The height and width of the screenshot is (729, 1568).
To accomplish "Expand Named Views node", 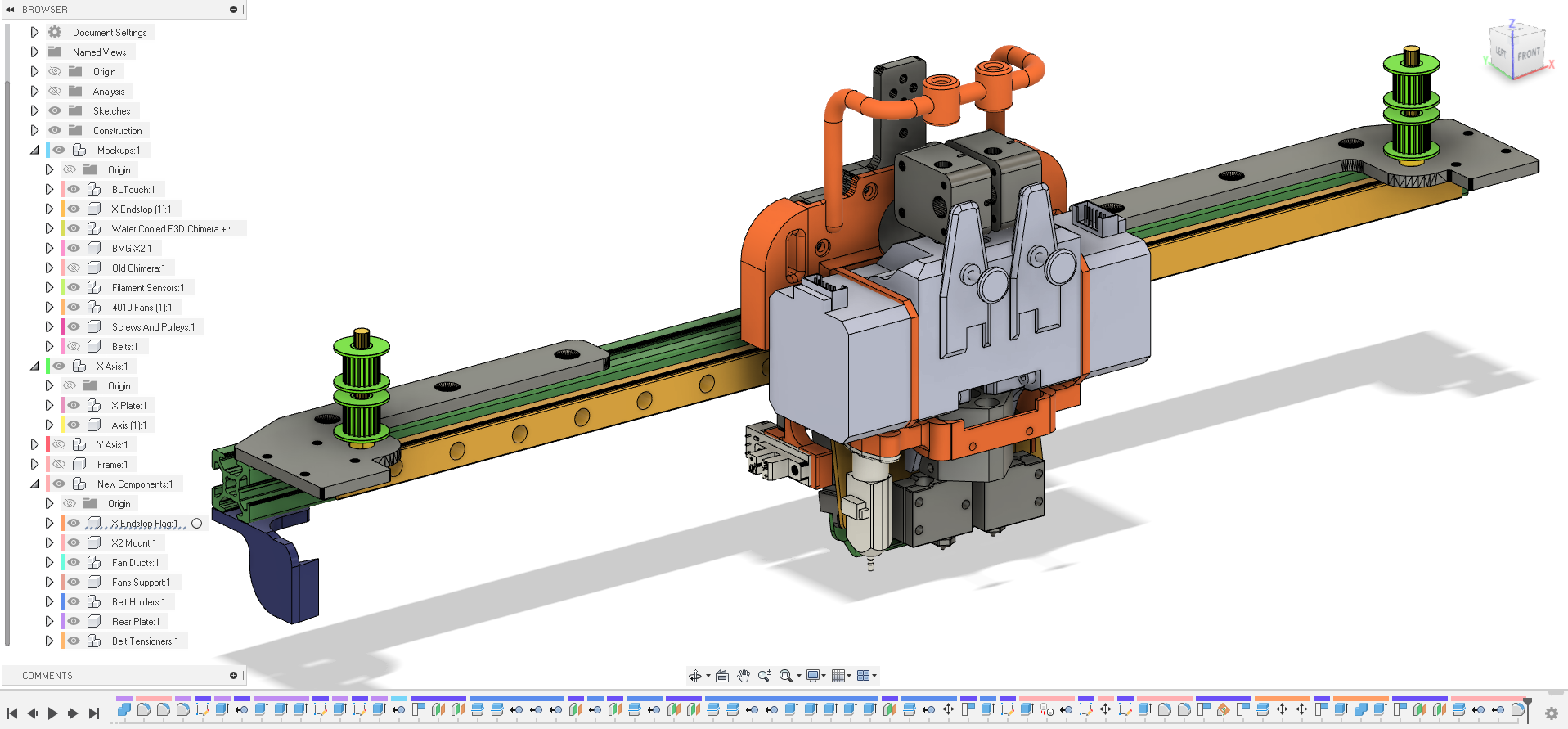I will (34, 52).
